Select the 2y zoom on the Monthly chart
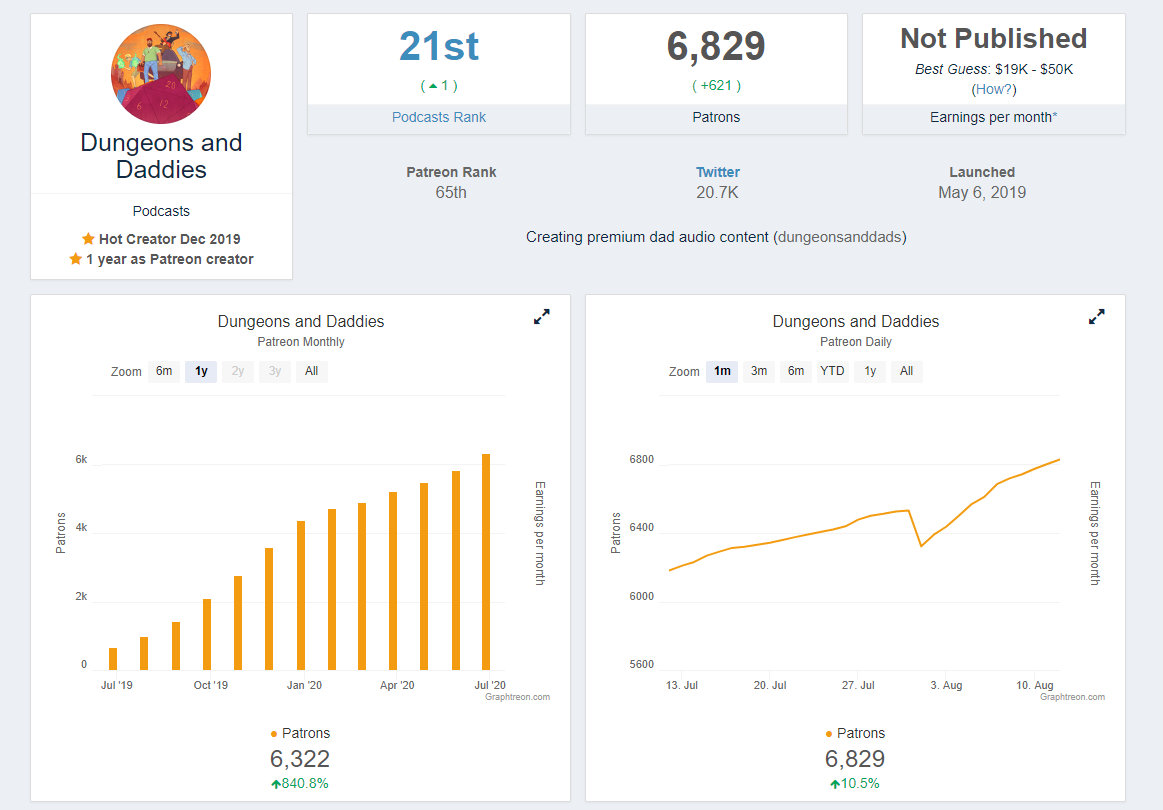The height and width of the screenshot is (810, 1163). pyautogui.click(x=237, y=371)
